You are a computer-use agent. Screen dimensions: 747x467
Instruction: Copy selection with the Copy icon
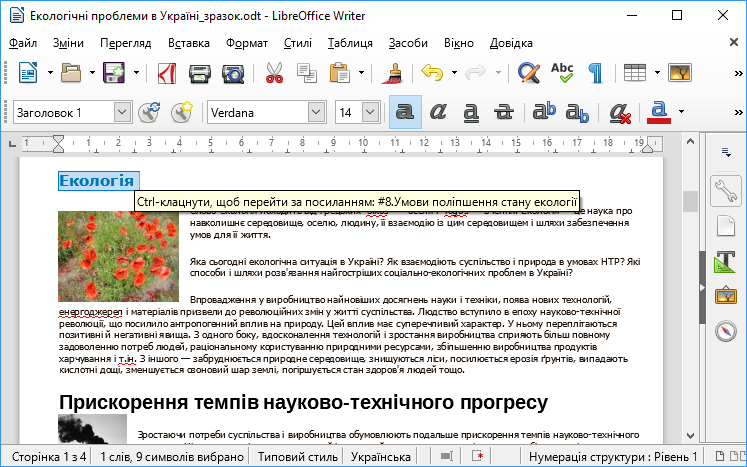[306, 73]
